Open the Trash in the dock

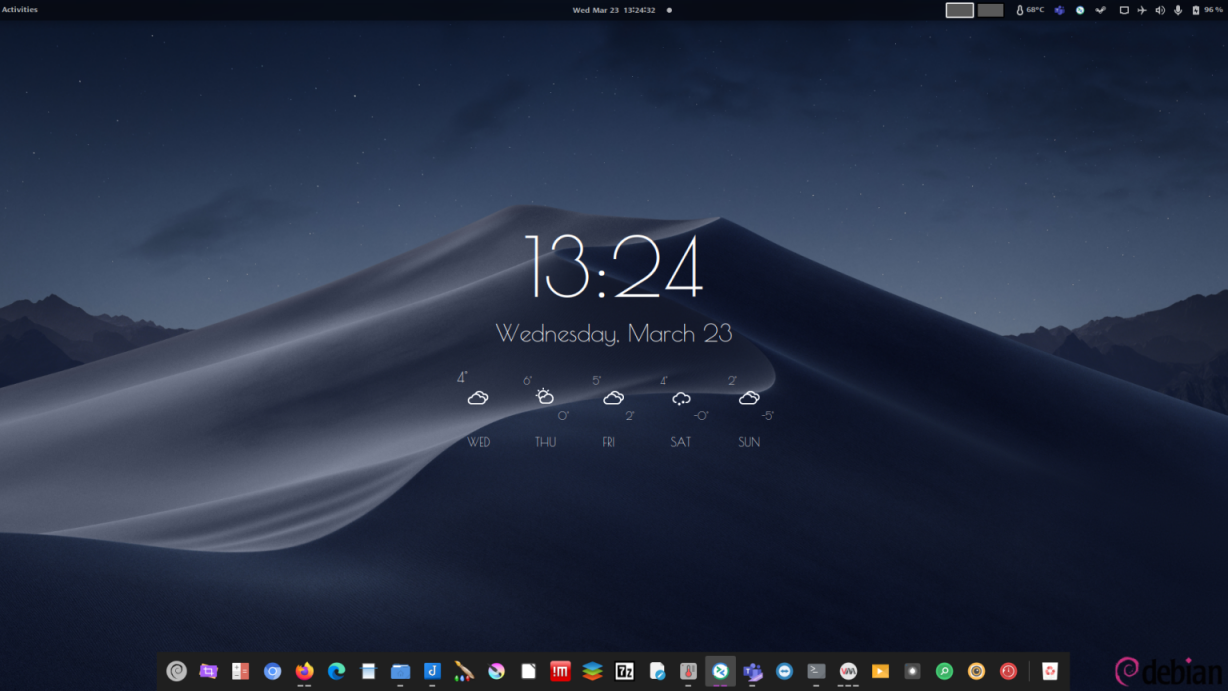1049,671
